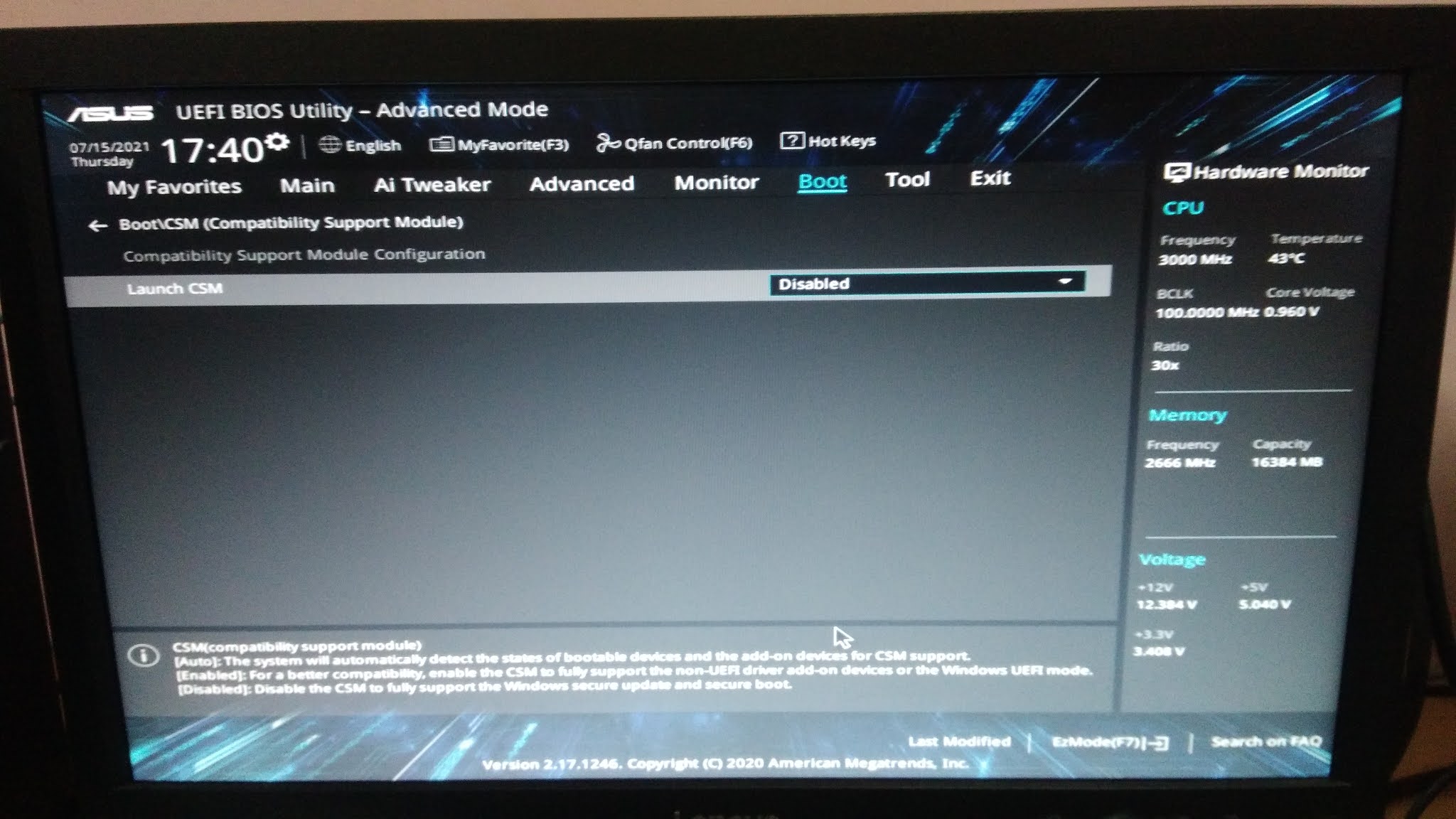Click the Tool menu item

tap(906, 180)
